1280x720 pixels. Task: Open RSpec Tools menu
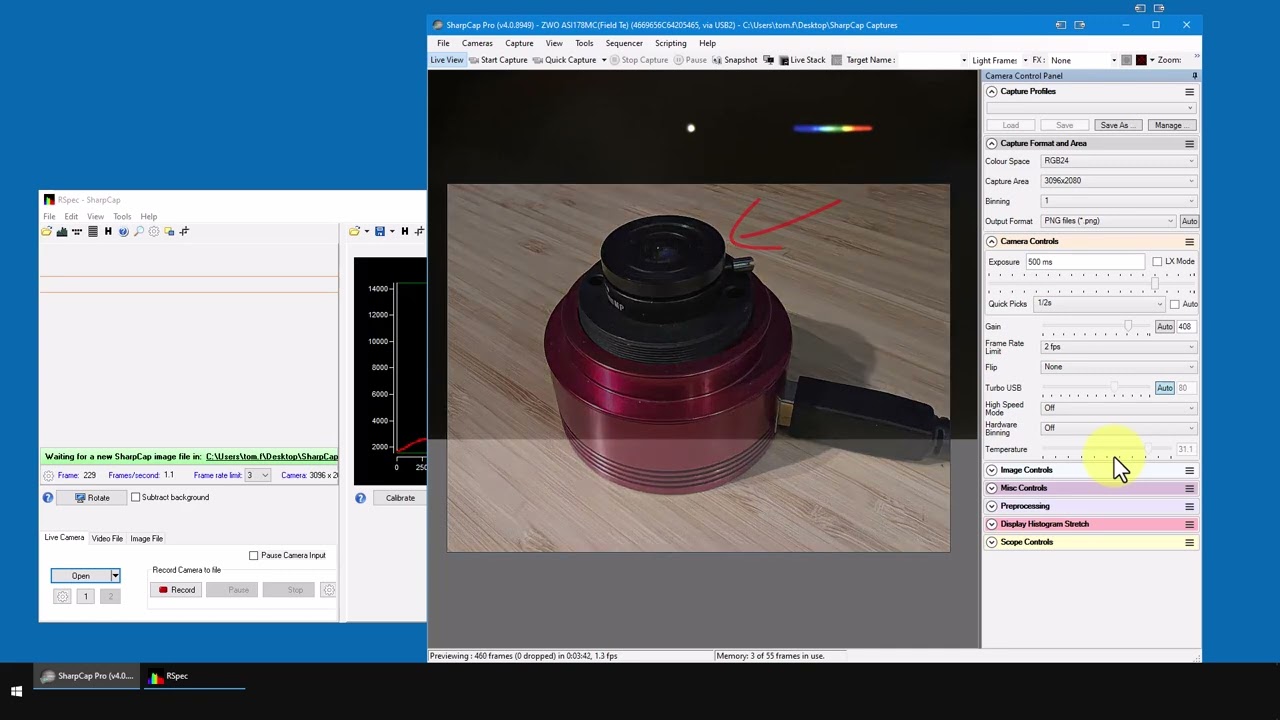coord(122,216)
